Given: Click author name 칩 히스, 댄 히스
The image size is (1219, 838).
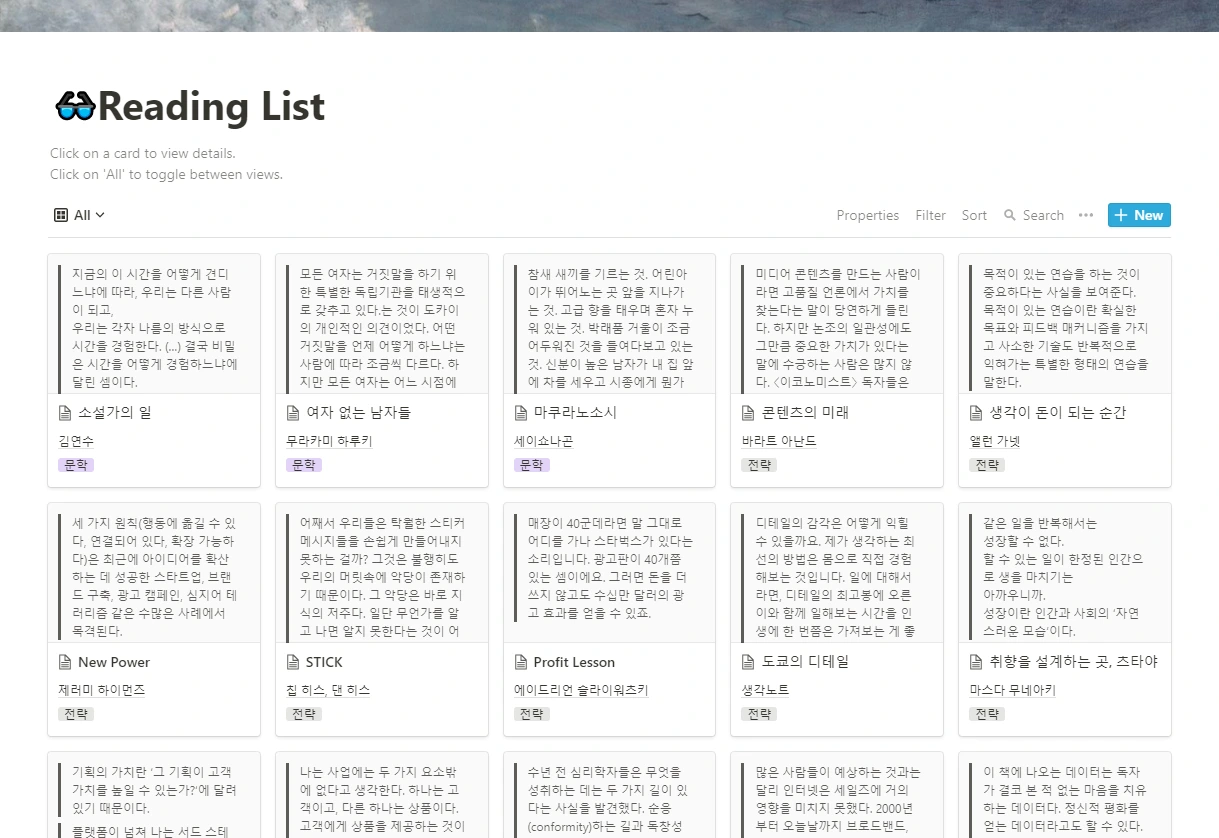Looking at the screenshot, I should [329, 690].
